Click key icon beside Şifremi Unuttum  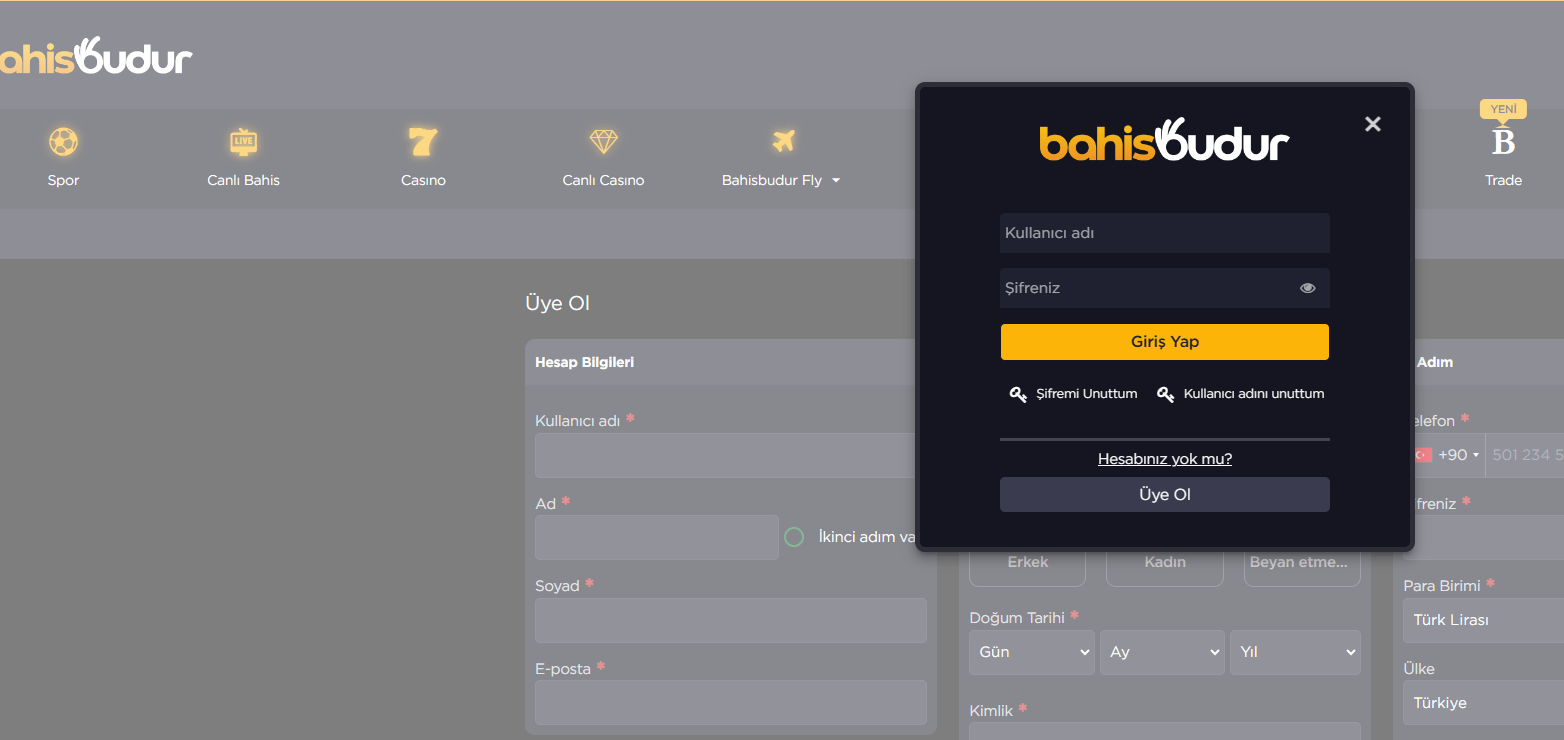tap(1018, 394)
